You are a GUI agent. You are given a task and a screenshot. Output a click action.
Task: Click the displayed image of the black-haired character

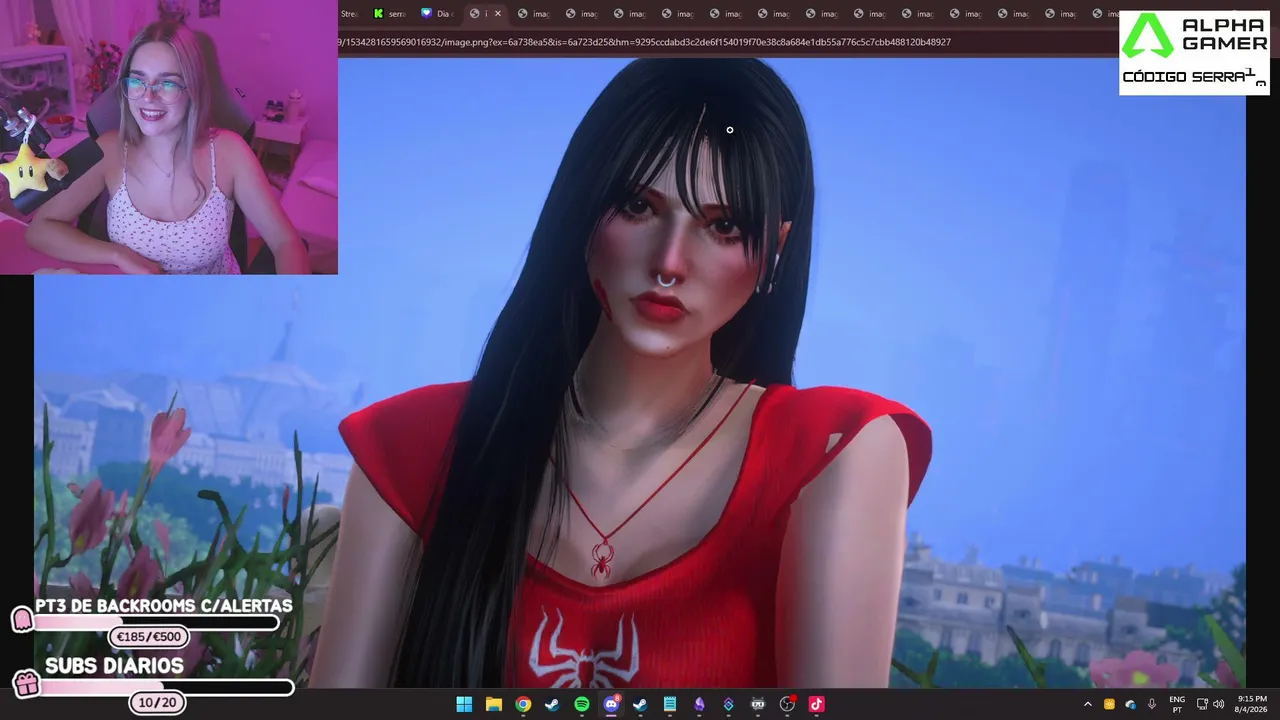point(640,373)
